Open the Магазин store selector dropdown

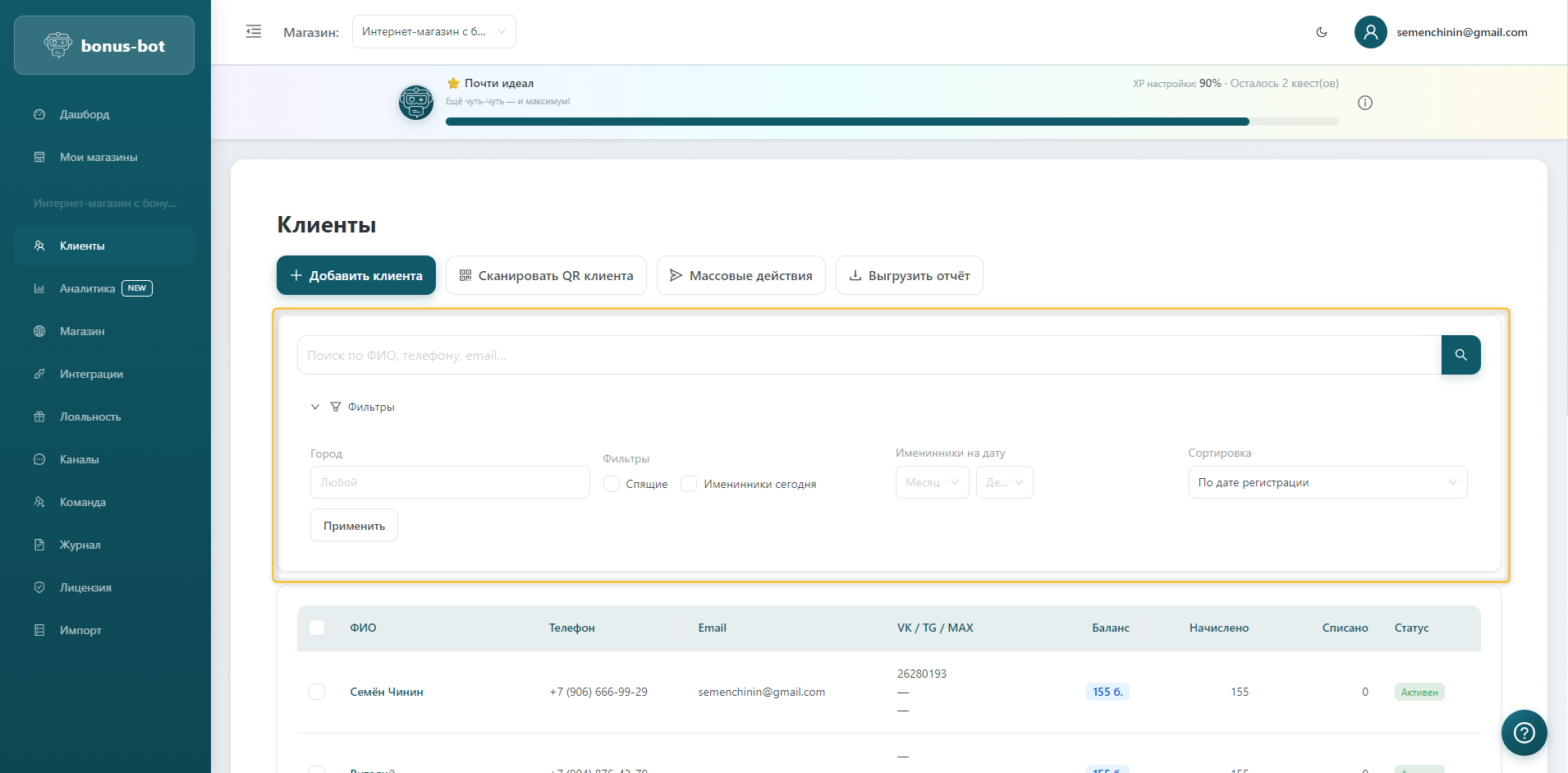coord(433,32)
